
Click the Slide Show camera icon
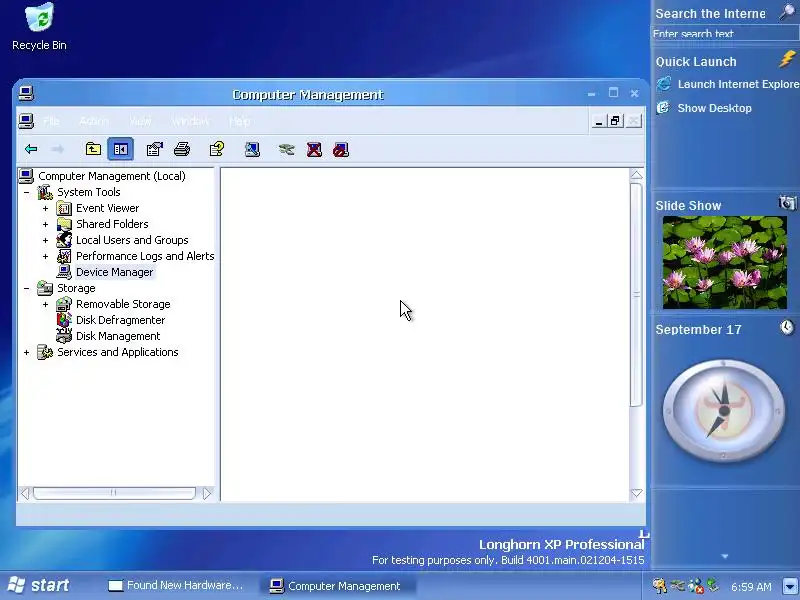coord(787,203)
